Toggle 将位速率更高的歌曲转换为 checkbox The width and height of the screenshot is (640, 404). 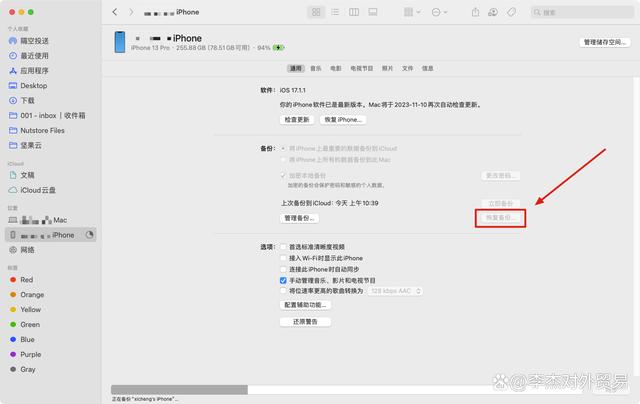pos(283,291)
